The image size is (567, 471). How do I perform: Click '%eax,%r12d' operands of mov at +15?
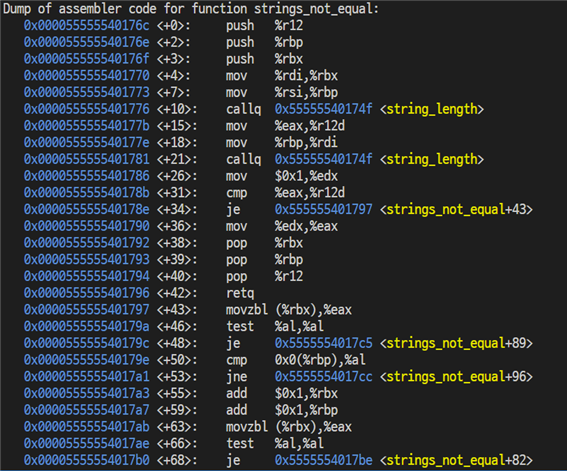point(310,126)
